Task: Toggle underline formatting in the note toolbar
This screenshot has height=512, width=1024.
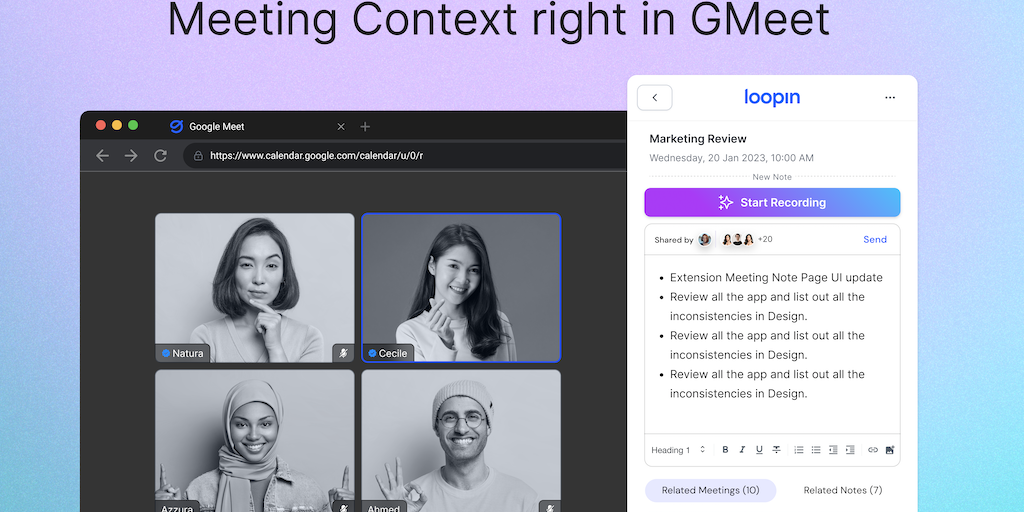Action: click(759, 450)
